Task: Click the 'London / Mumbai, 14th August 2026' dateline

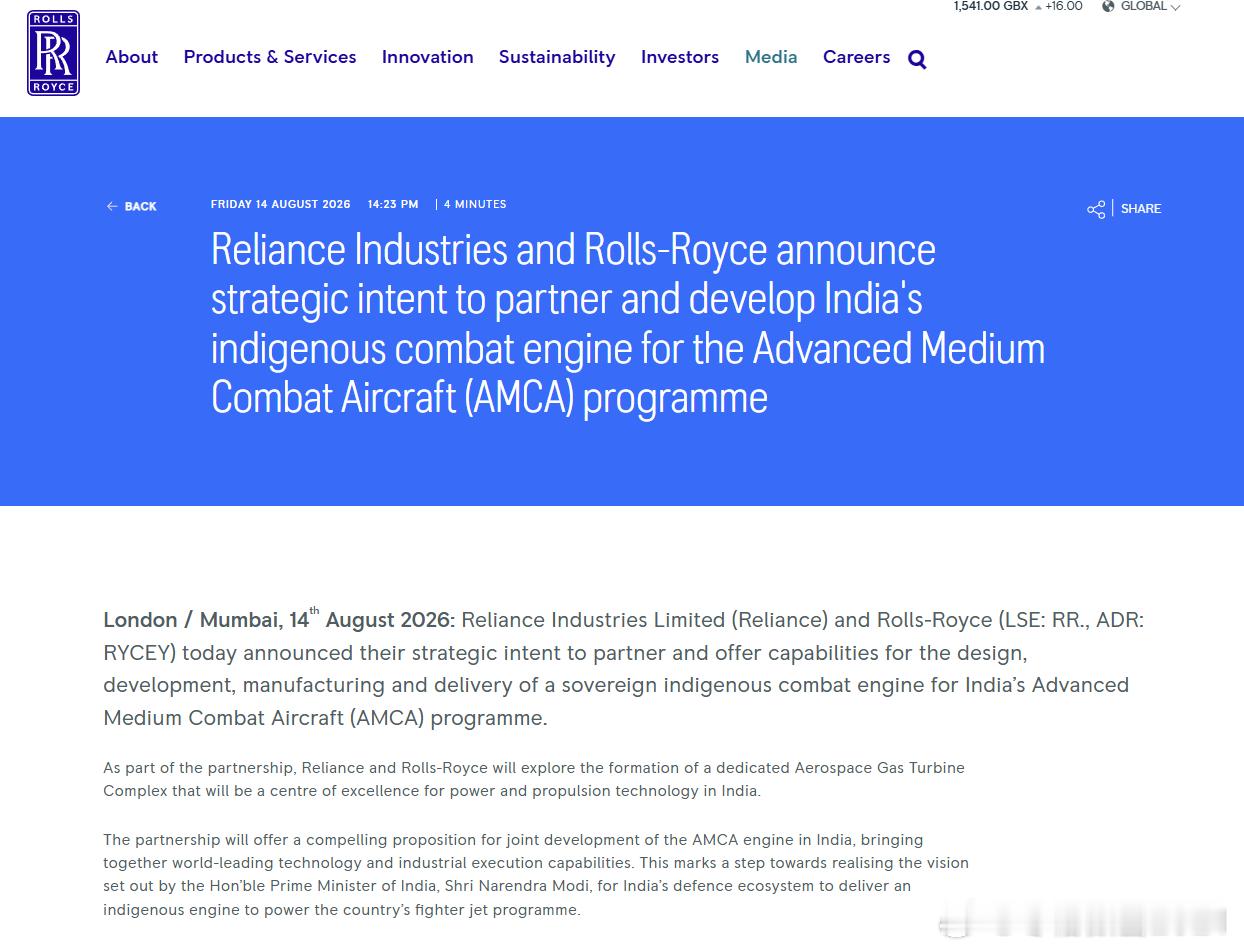Action: pyautogui.click(x=279, y=619)
